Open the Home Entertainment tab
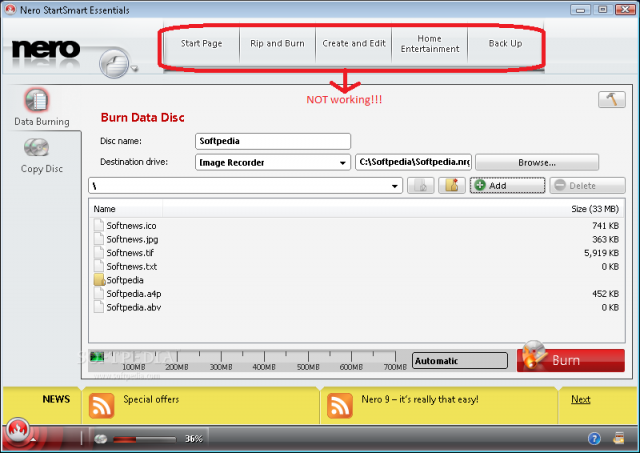 (430, 44)
